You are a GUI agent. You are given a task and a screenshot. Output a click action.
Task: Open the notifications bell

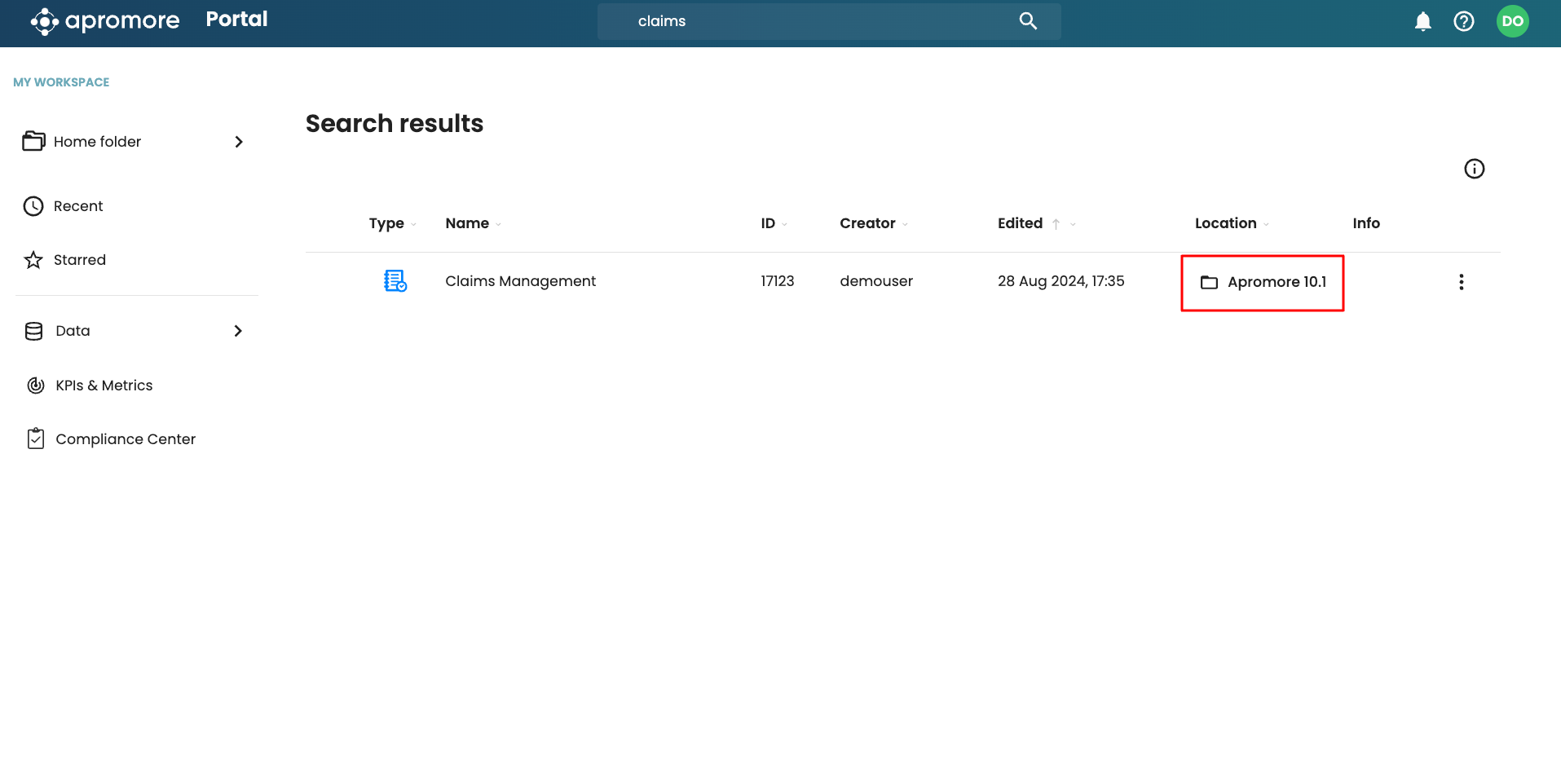tap(1422, 21)
